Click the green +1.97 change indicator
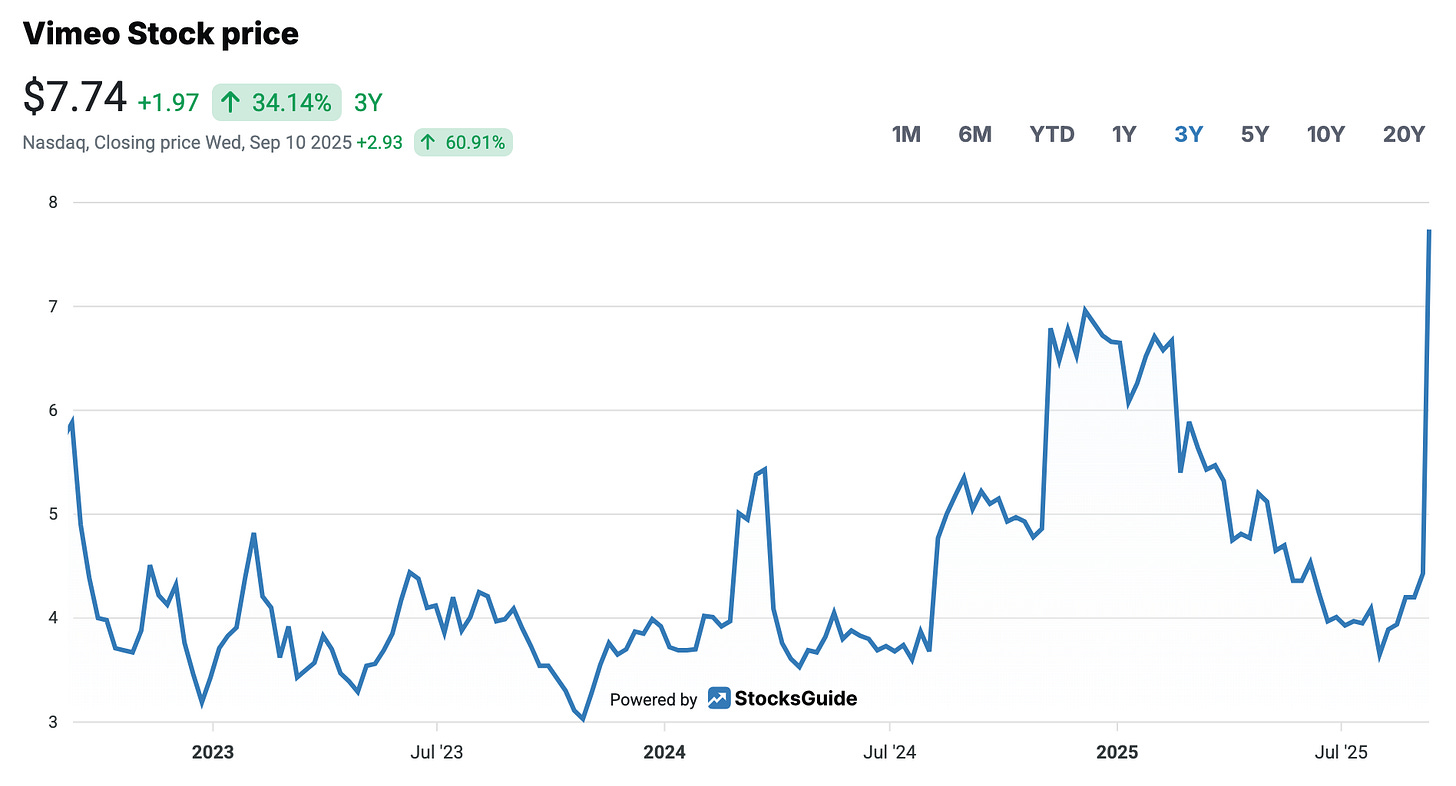Viewport: 1456px width, 786px height. click(166, 101)
